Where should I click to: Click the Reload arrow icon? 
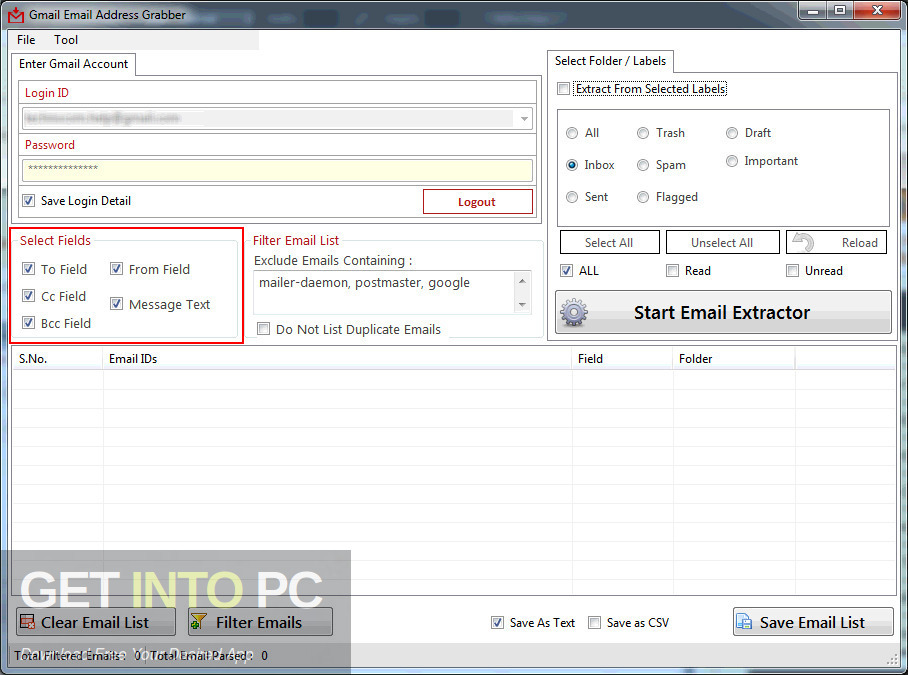tap(804, 242)
